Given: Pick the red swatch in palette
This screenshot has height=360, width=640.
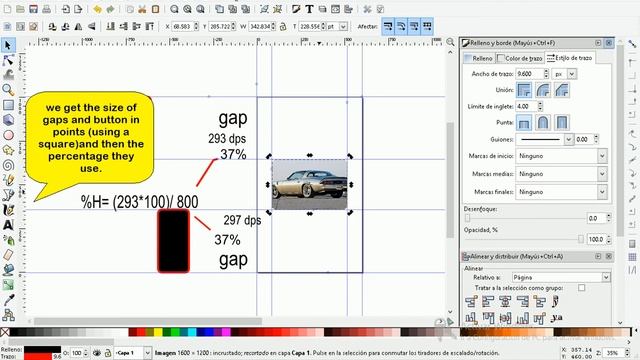Looking at the screenshot, I should click(141, 332).
